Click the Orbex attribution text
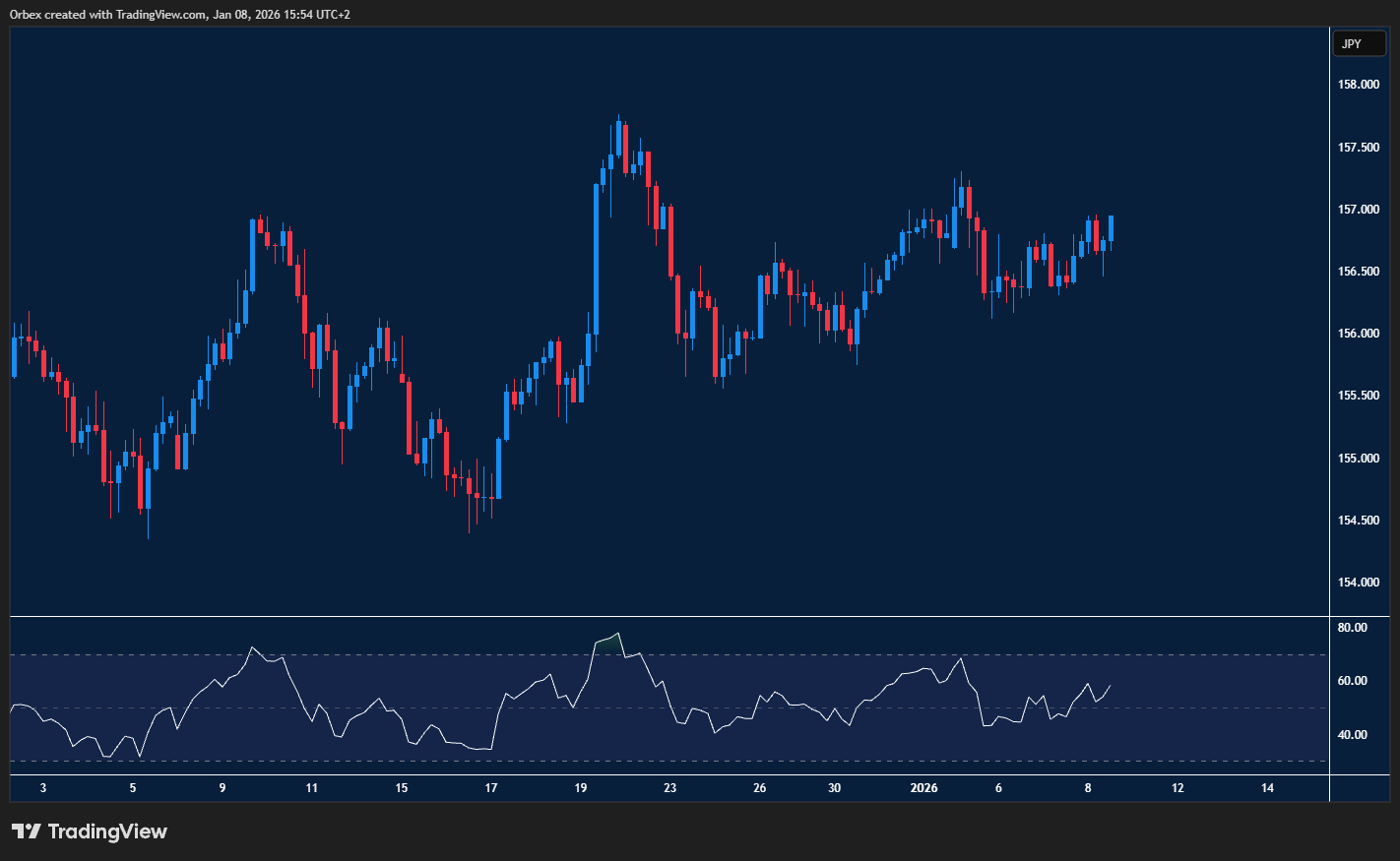The height and width of the screenshot is (861, 1400). (23, 14)
